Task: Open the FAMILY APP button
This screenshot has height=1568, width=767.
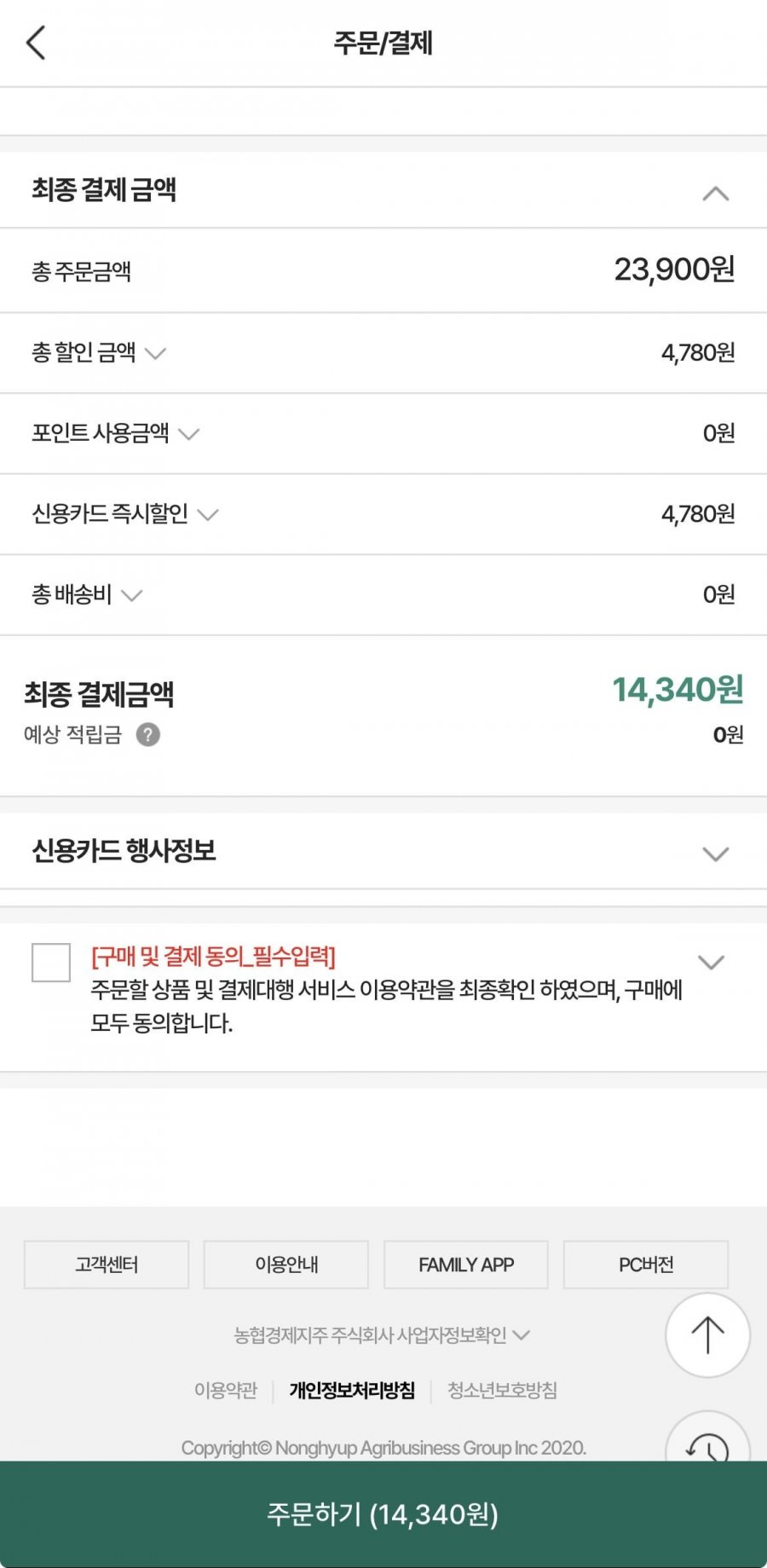Action: (x=466, y=1264)
